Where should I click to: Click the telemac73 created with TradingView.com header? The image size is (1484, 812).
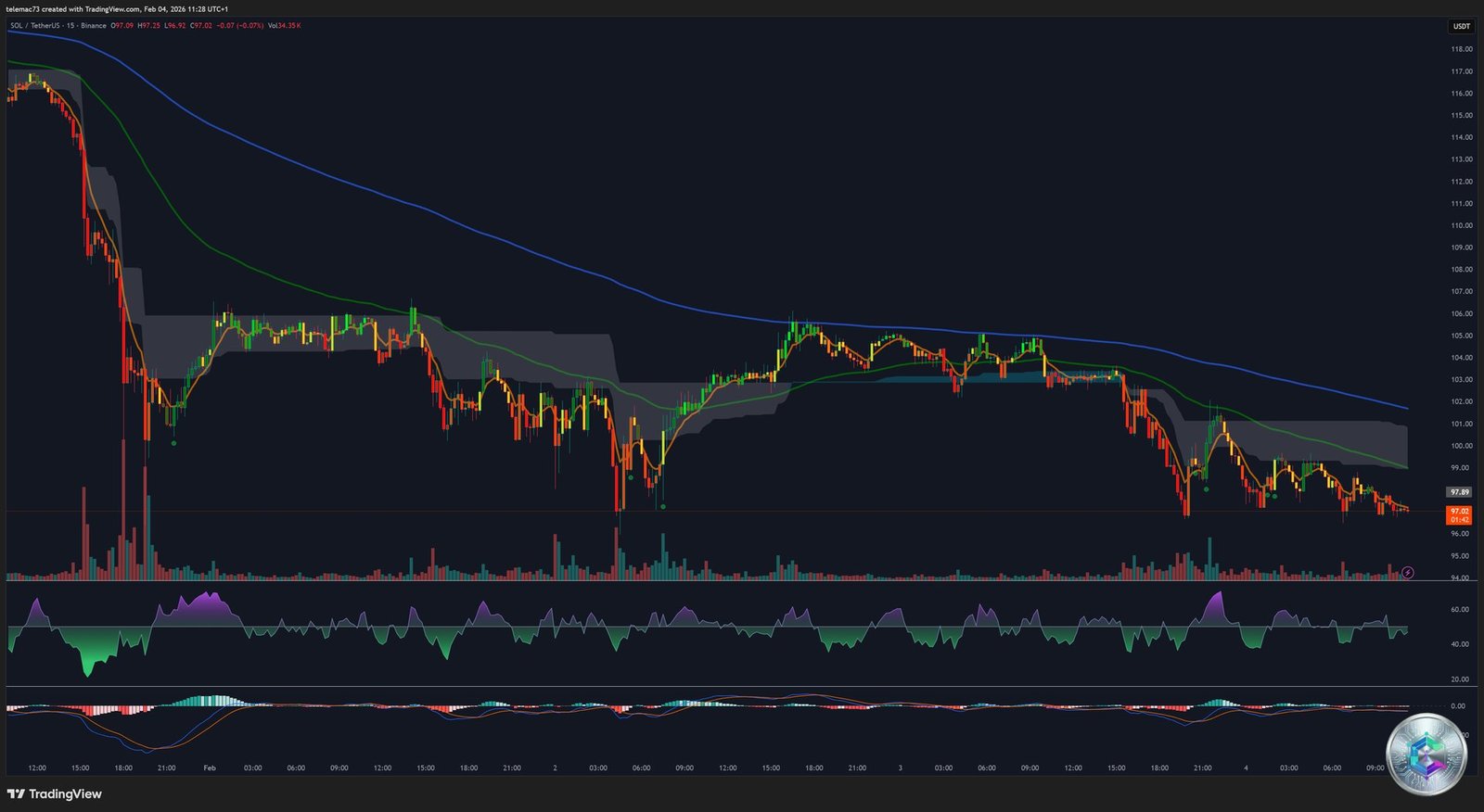(x=117, y=9)
